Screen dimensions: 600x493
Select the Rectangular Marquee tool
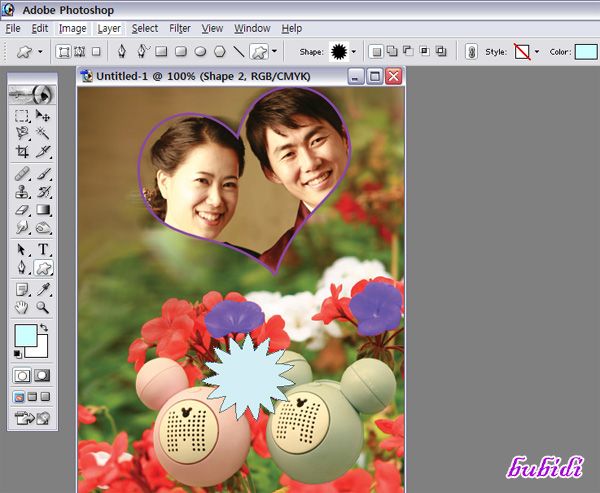[22, 116]
